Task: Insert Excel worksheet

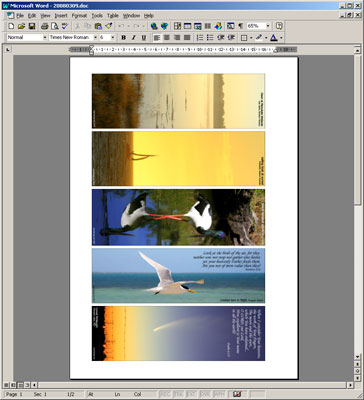Action: (198, 26)
